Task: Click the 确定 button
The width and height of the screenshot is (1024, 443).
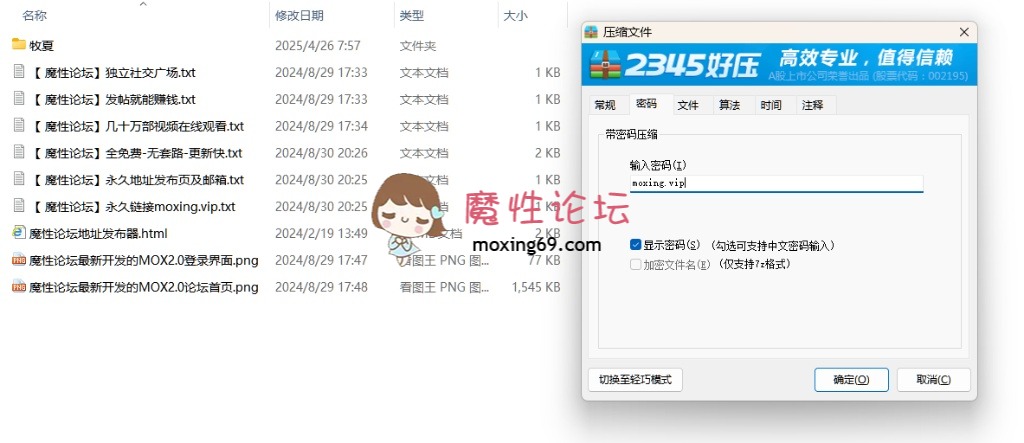Action: [851, 380]
